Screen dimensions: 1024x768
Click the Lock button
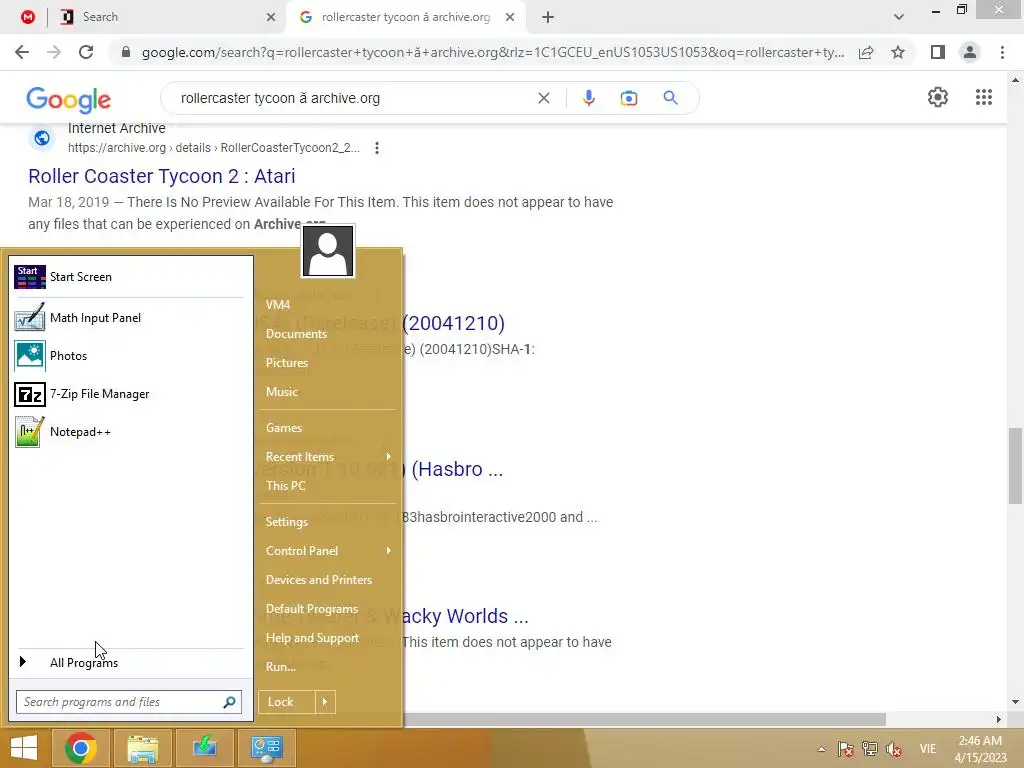(287, 702)
